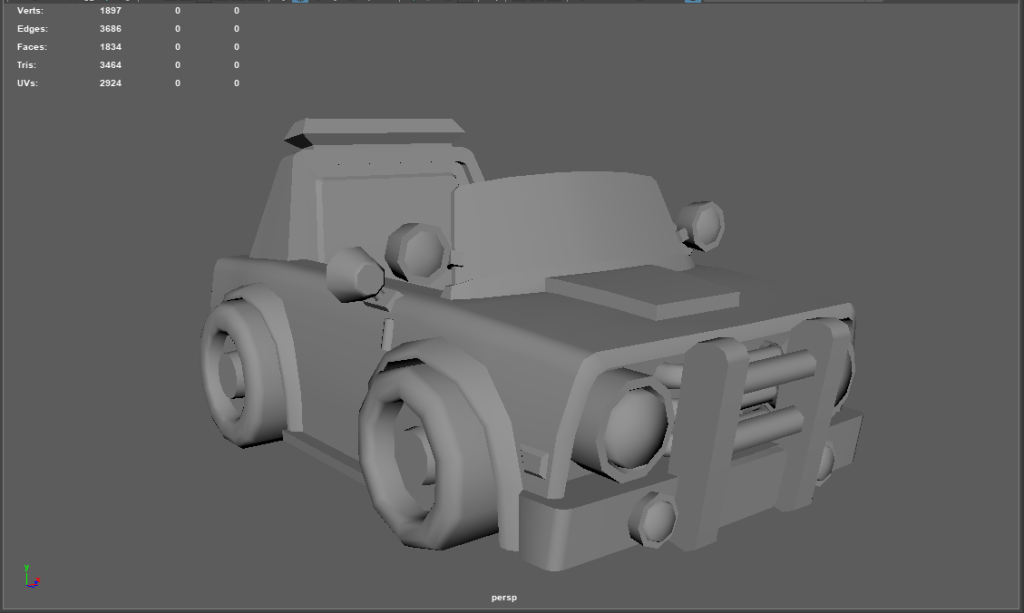The height and width of the screenshot is (613, 1024).
Task: Click the Edges count label in HUD
Action: (32, 29)
